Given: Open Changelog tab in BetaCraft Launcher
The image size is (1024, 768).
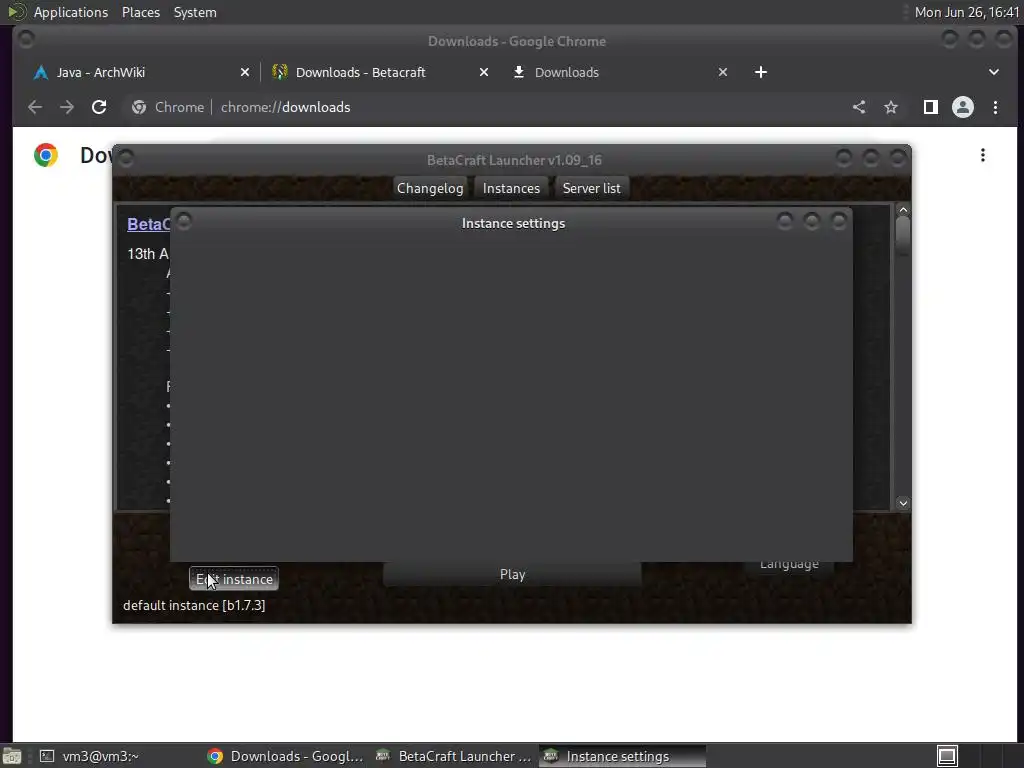Looking at the screenshot, I should pyautogui.click(x=430, y=188).
